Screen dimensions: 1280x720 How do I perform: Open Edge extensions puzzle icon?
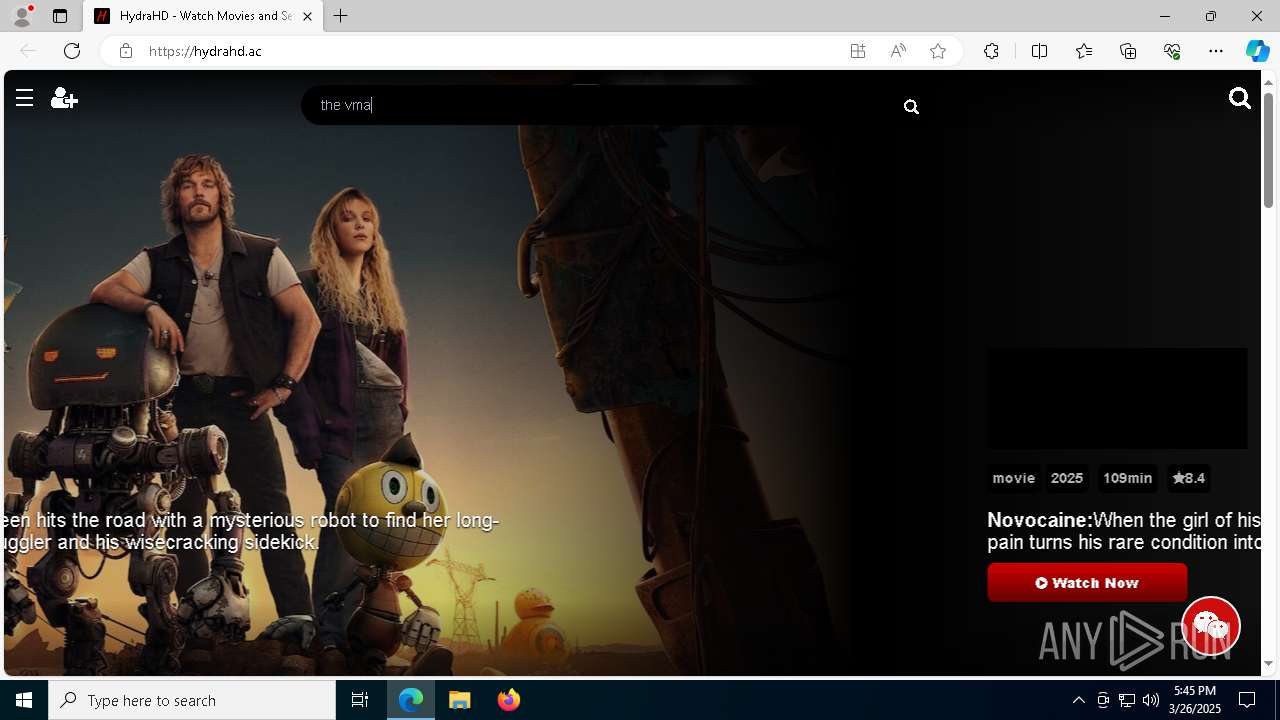(x=991, y=51)
